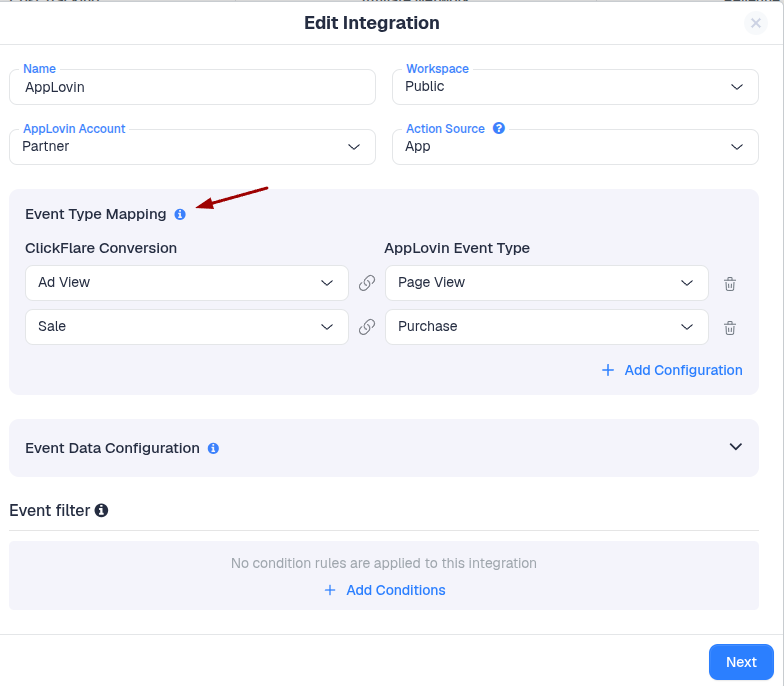Open the Purchase event type dropdown

click(x=547, y=327)
